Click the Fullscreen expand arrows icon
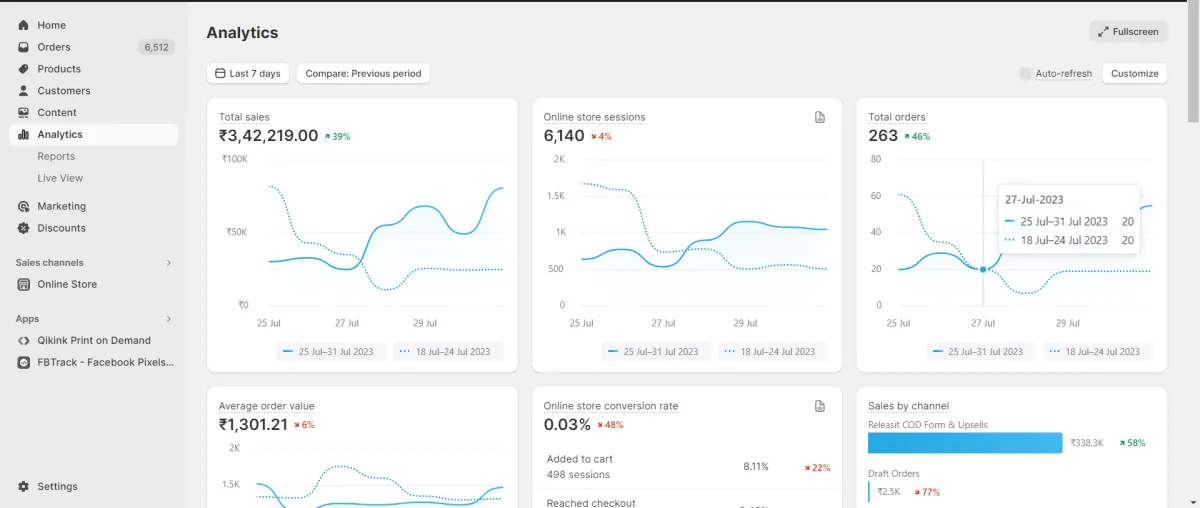Viewport: 1200px width, 508px height. tap(1103, 32)
